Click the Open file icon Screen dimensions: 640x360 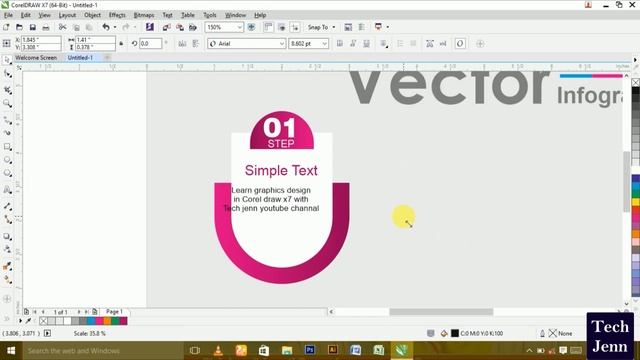click(19, 27)
